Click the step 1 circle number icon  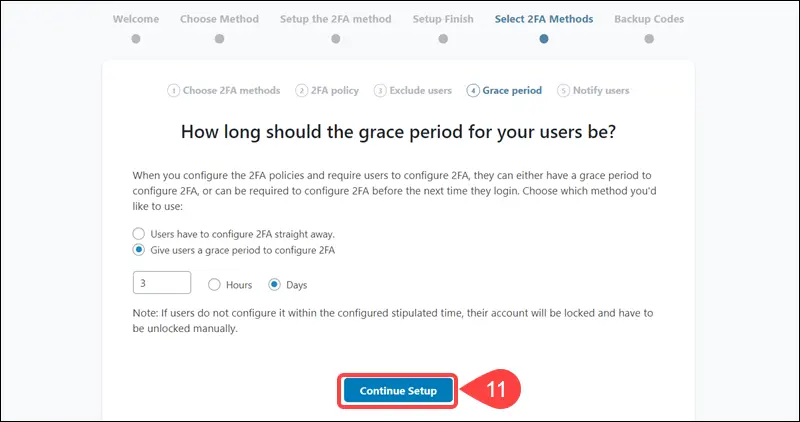coord(173,91)
